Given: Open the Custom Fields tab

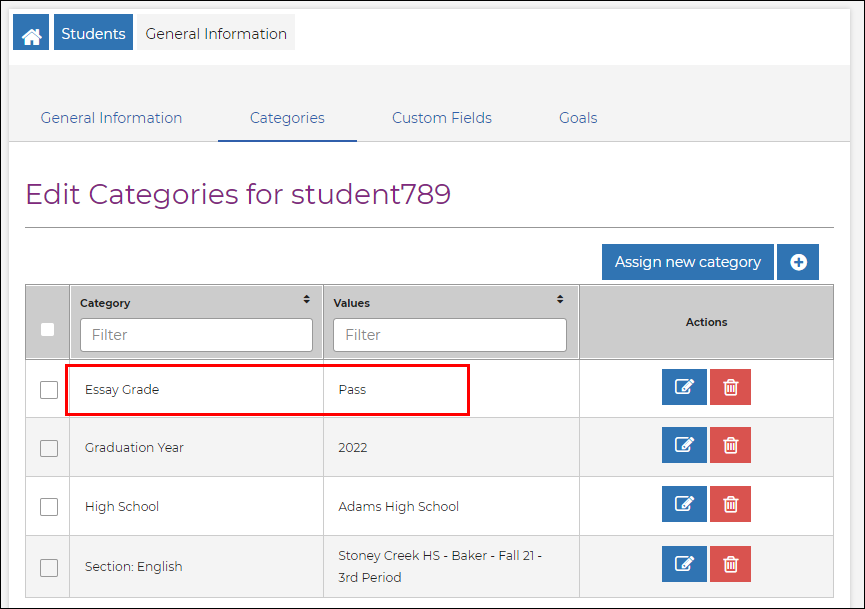Looking at the screenshot, I should tap(442, 118).
